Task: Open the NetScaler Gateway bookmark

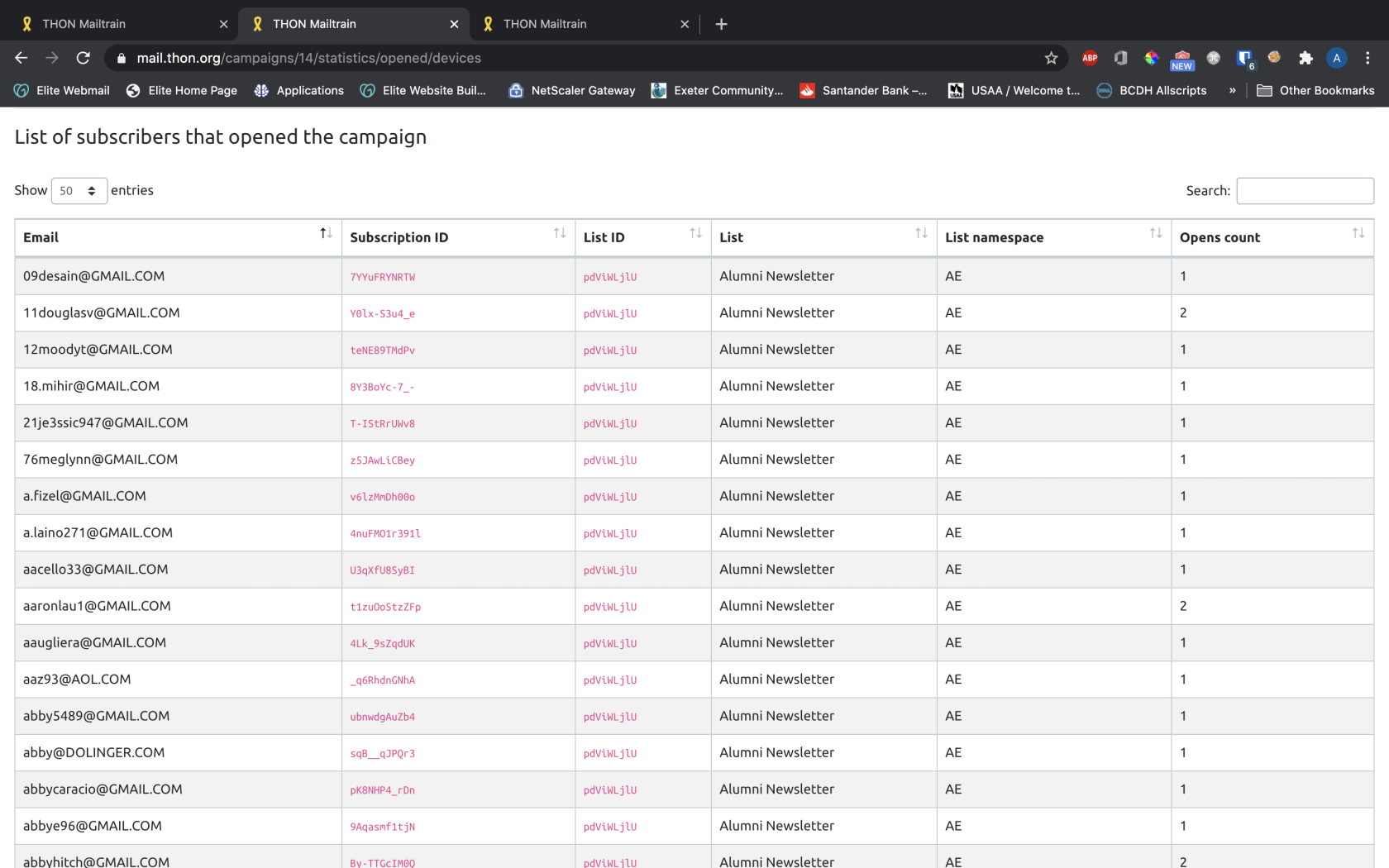Action: [x=572, y=90]
